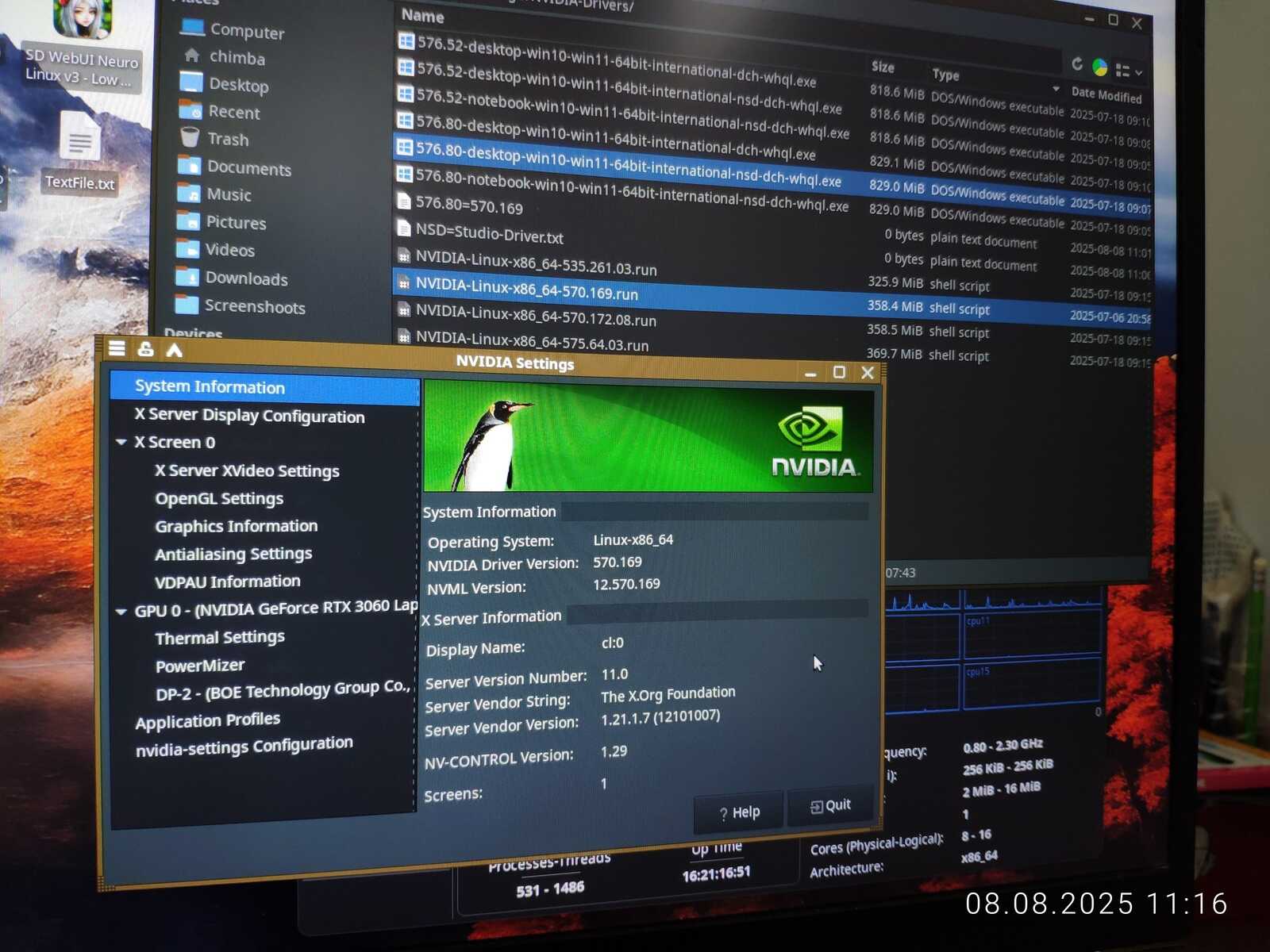
Task: Click the NVIDIA logo banner image
Action: (x=648, y=436)
